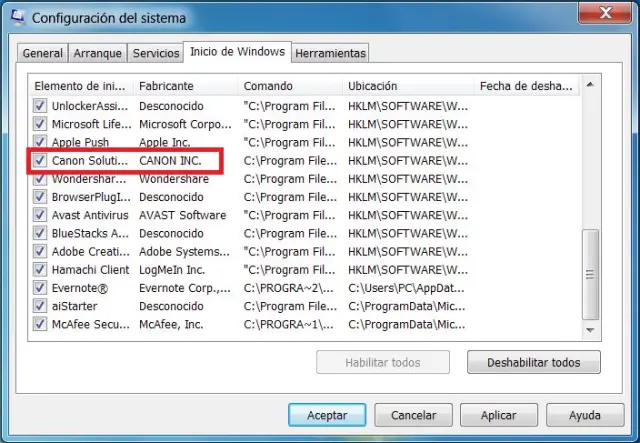
Task: Click the list scrollbar up arrow
Action: pyautogui.click(x=590, y=85)
